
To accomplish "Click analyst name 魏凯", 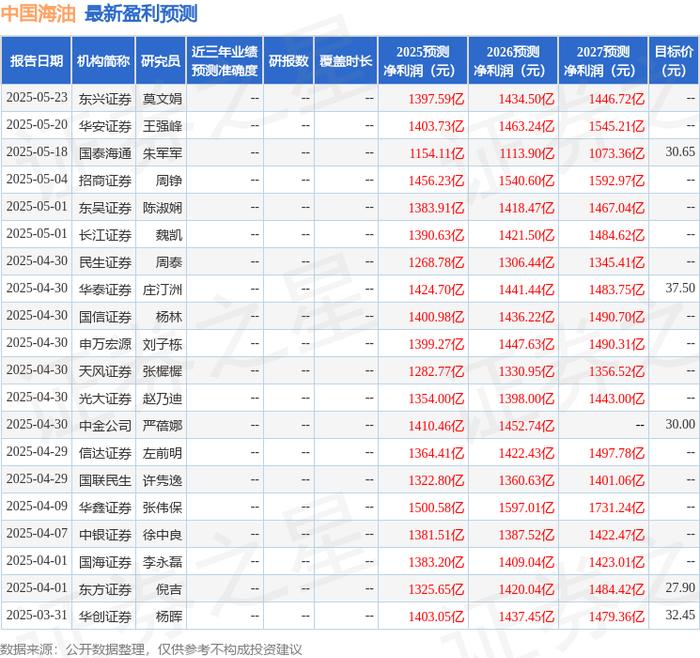I will [169, 235].
